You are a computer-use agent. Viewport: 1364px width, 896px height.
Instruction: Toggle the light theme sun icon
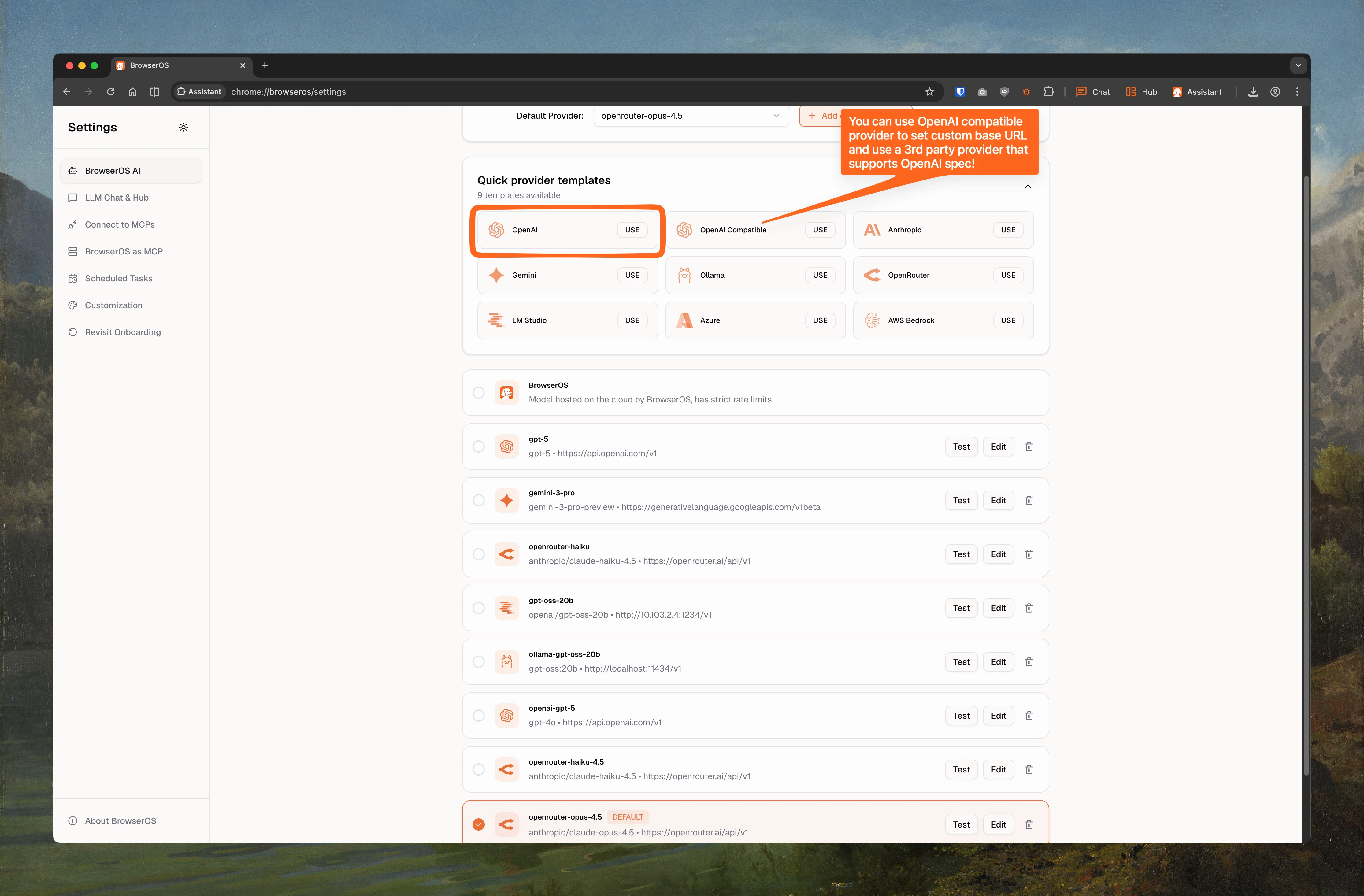point(183,127)
